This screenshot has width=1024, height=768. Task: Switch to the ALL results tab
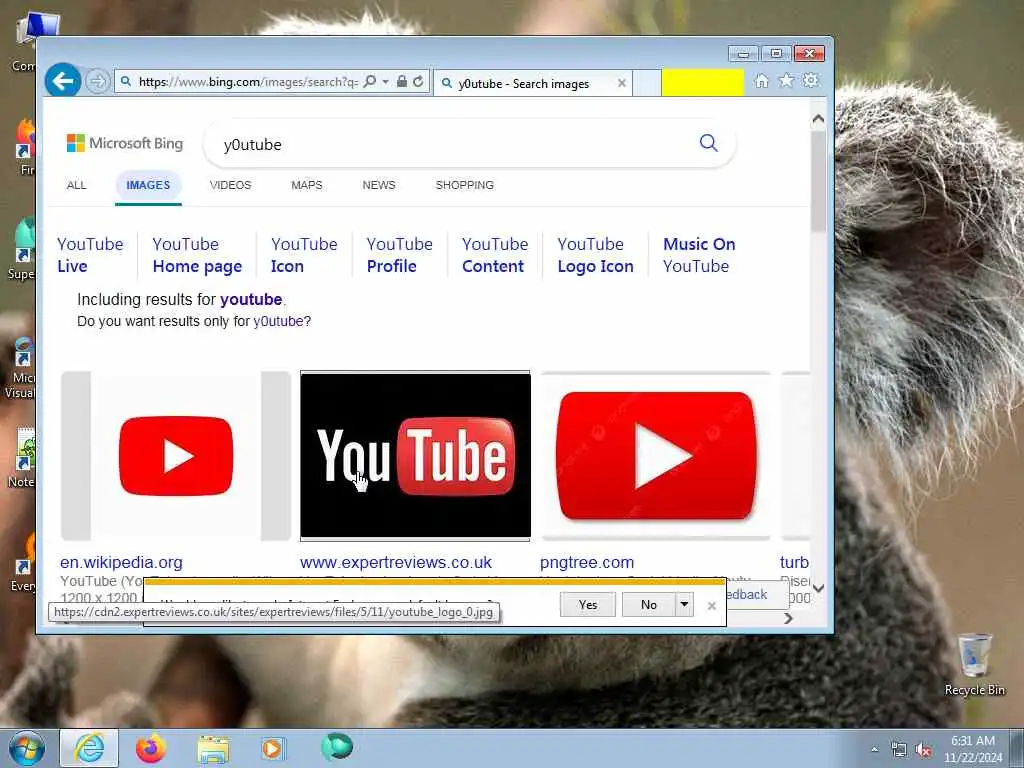[x=76, y=185]
